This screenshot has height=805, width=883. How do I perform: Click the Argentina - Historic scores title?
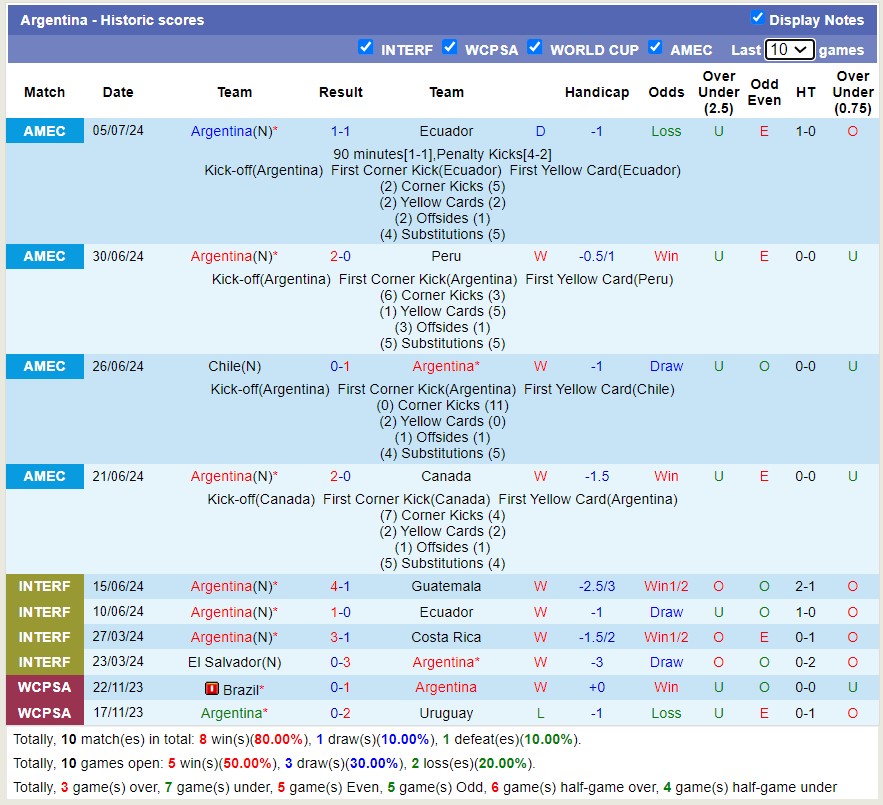point(112,20)
